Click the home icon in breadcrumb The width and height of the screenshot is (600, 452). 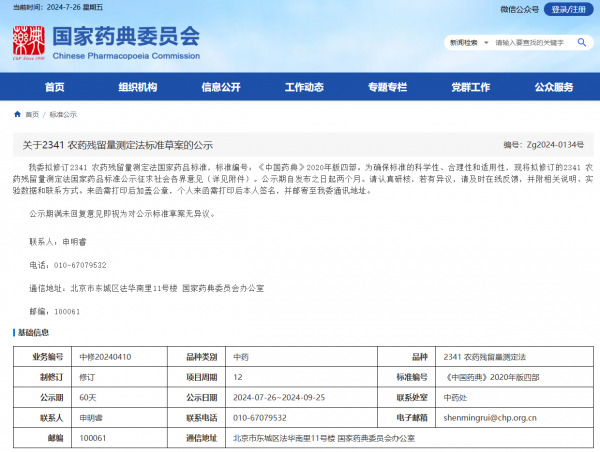(x=17, y=114)
